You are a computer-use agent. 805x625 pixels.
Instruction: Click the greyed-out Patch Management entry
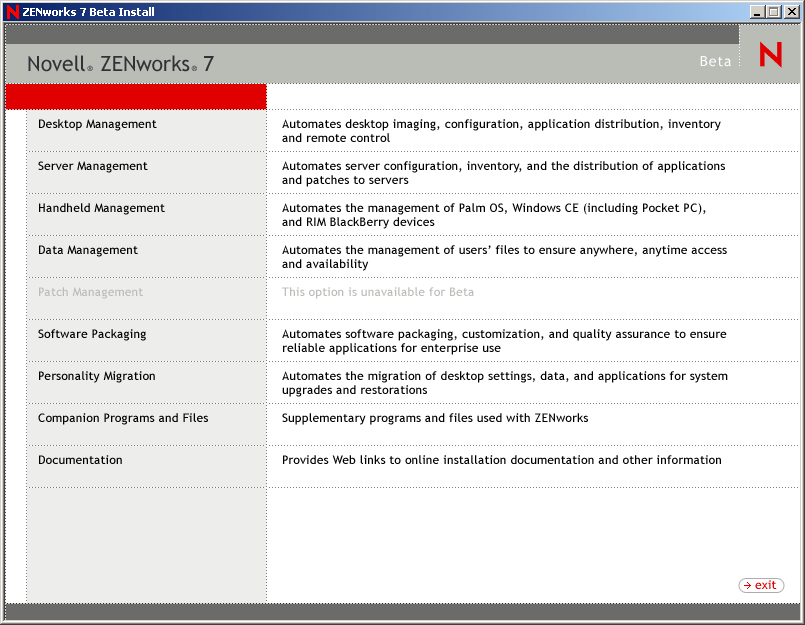(90, 292)
